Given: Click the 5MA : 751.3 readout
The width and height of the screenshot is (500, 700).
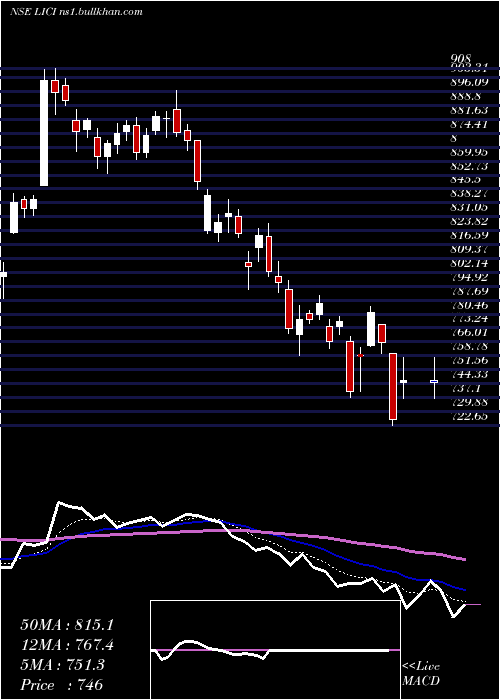Looking at the screenshot, I should pos(62,665).
